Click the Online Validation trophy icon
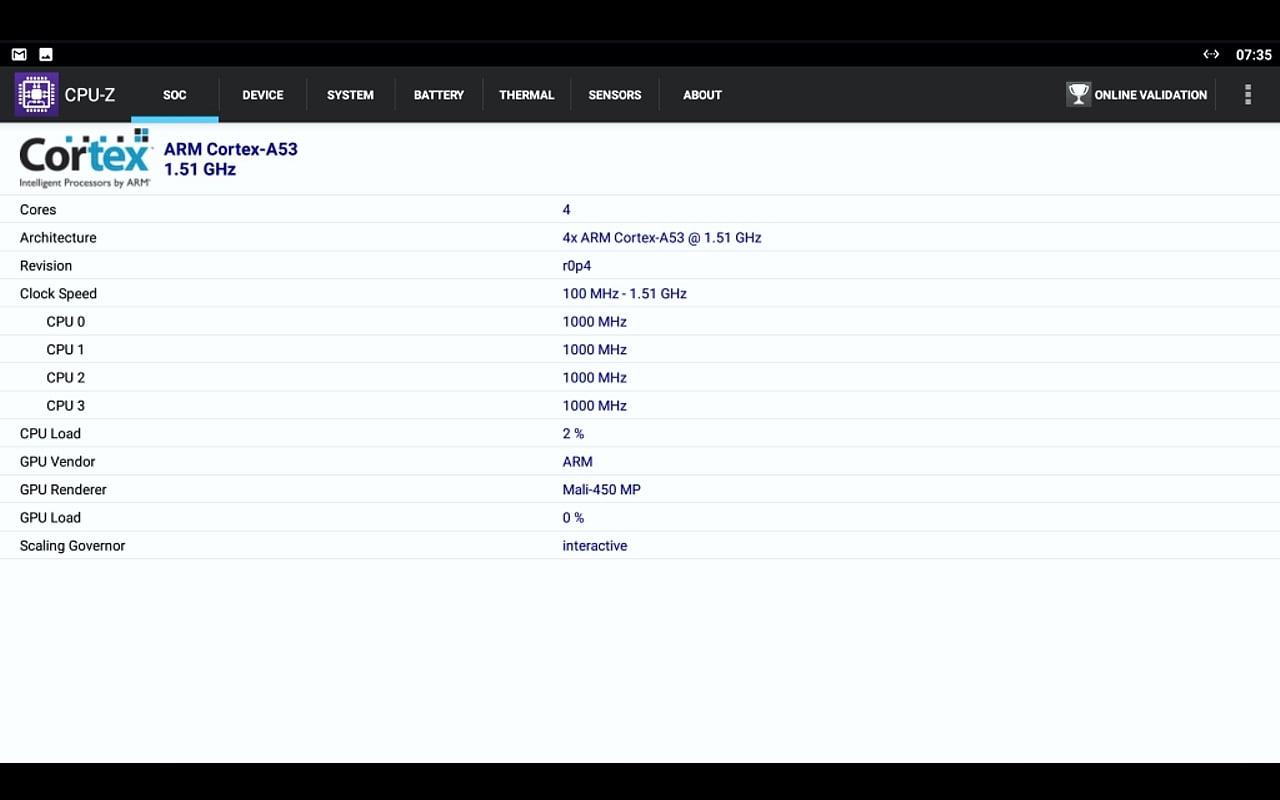Viewport: 1280px width, 800px height. 1078,95
